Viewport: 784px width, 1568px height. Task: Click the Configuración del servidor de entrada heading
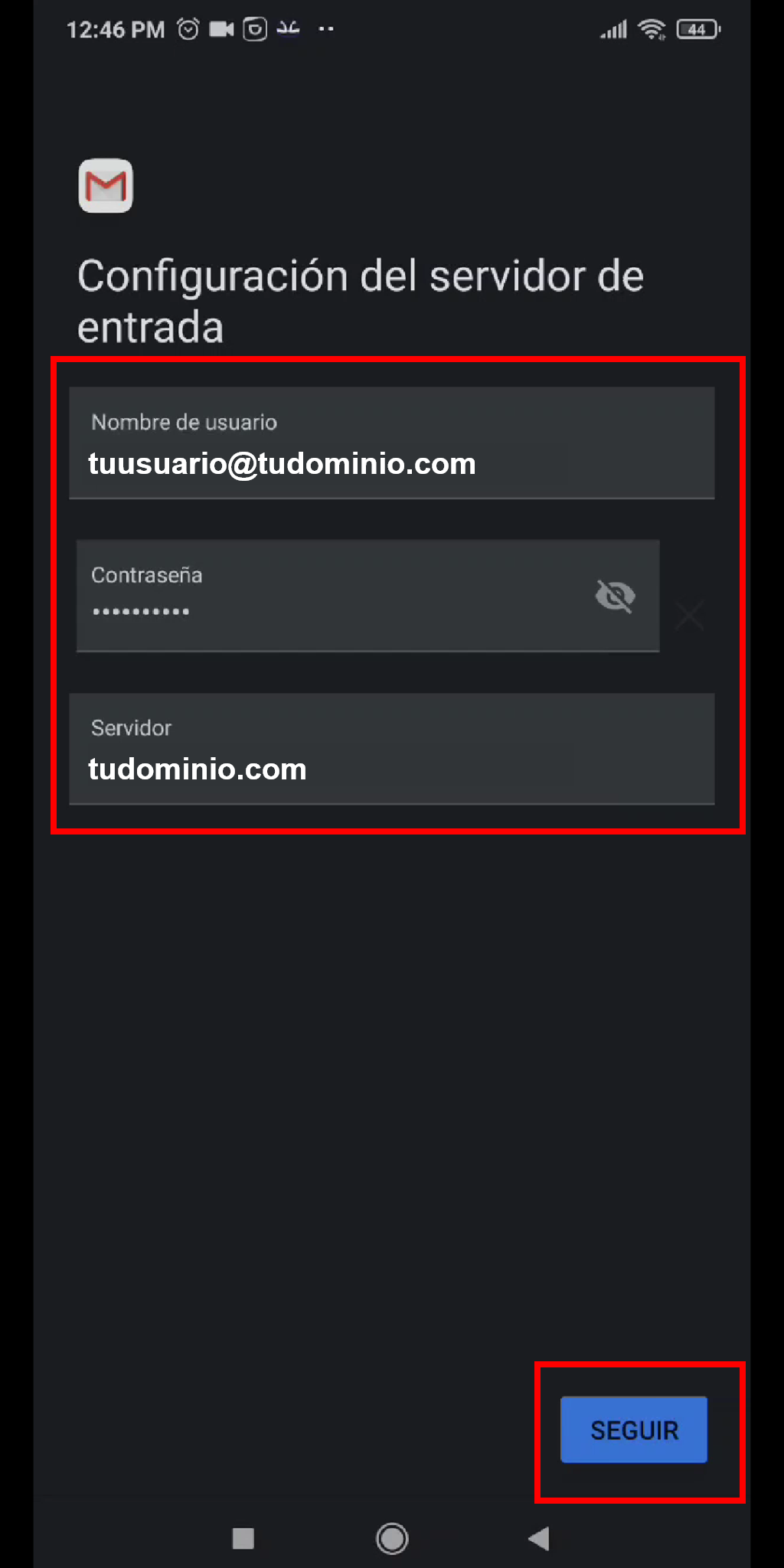[x=361, y=301]
